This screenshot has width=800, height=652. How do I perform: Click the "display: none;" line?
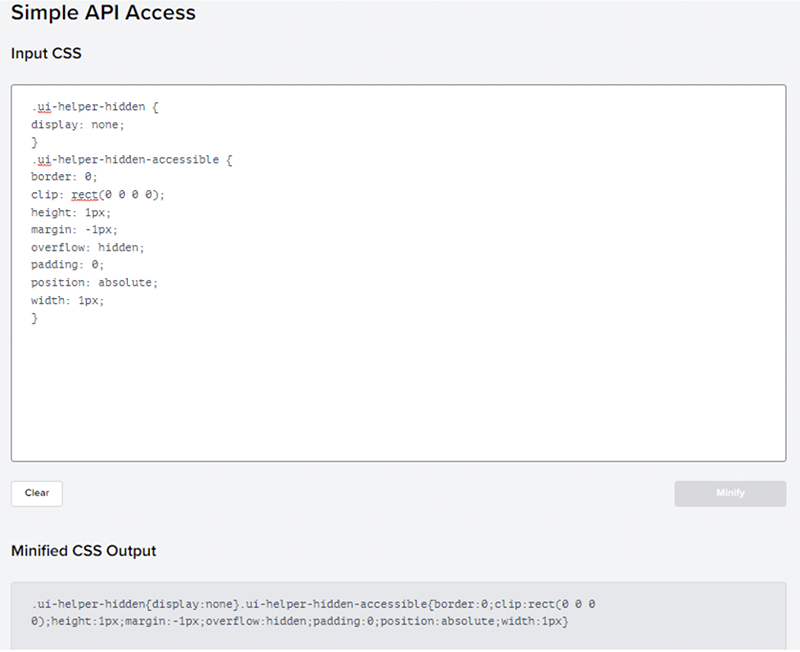(x=78, y=125)
